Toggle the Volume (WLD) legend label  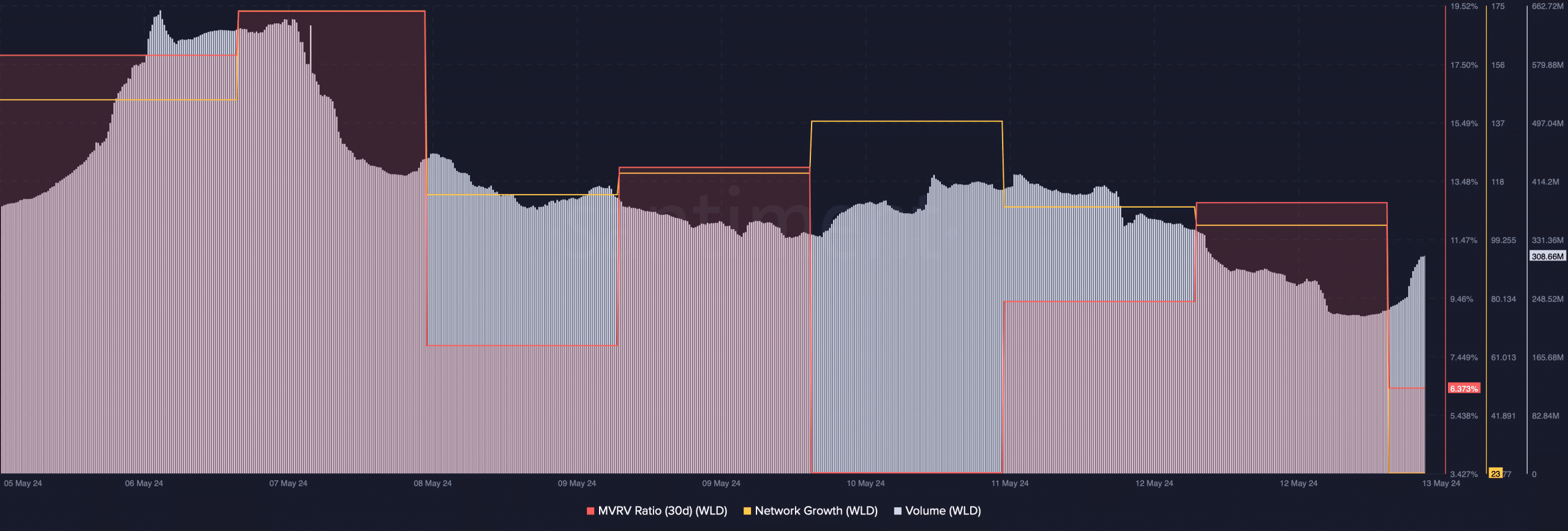(943, 511)
